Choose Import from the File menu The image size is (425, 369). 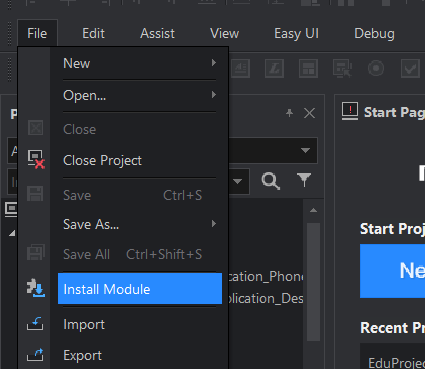pyautogui.click(x=140, y=324)
